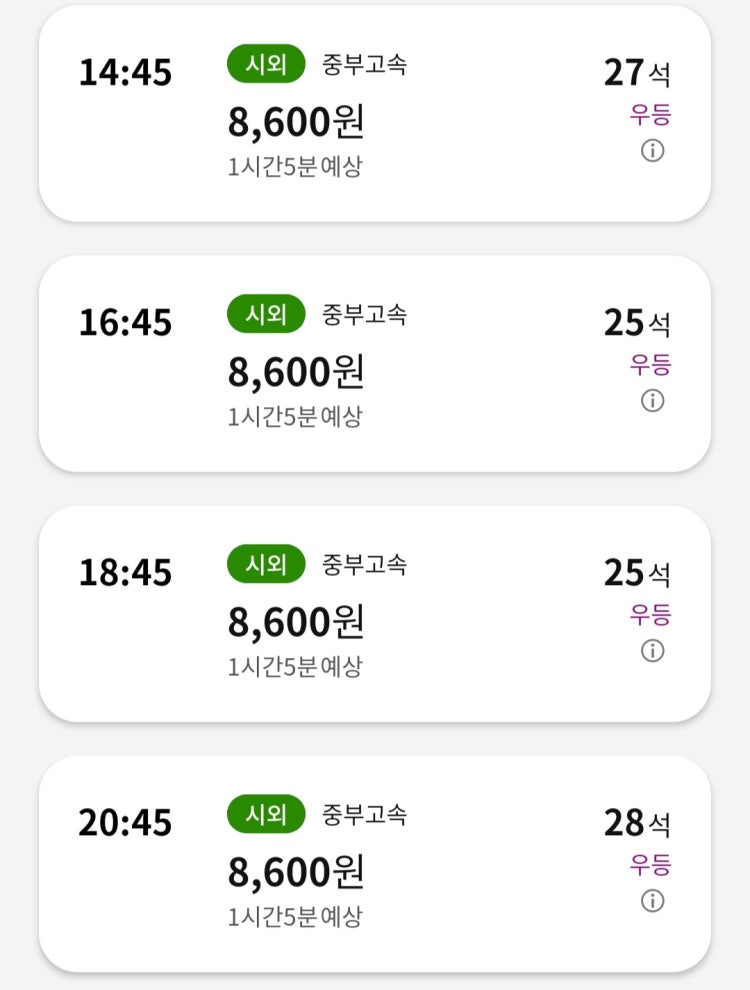Choose the 16:45 departure time

click(125, 323)
